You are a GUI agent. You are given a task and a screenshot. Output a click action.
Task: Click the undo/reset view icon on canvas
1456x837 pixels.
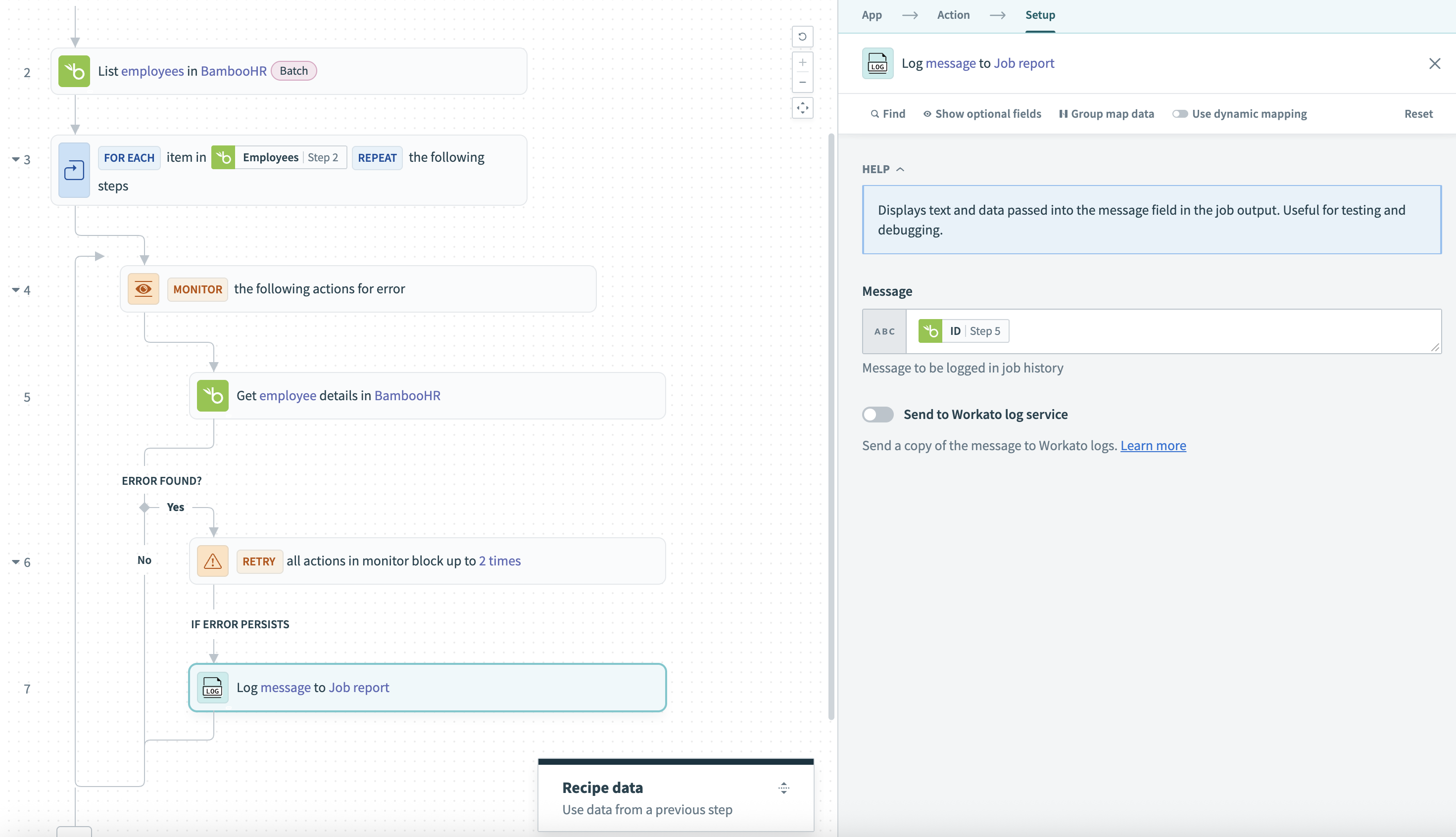coord(802,37)
